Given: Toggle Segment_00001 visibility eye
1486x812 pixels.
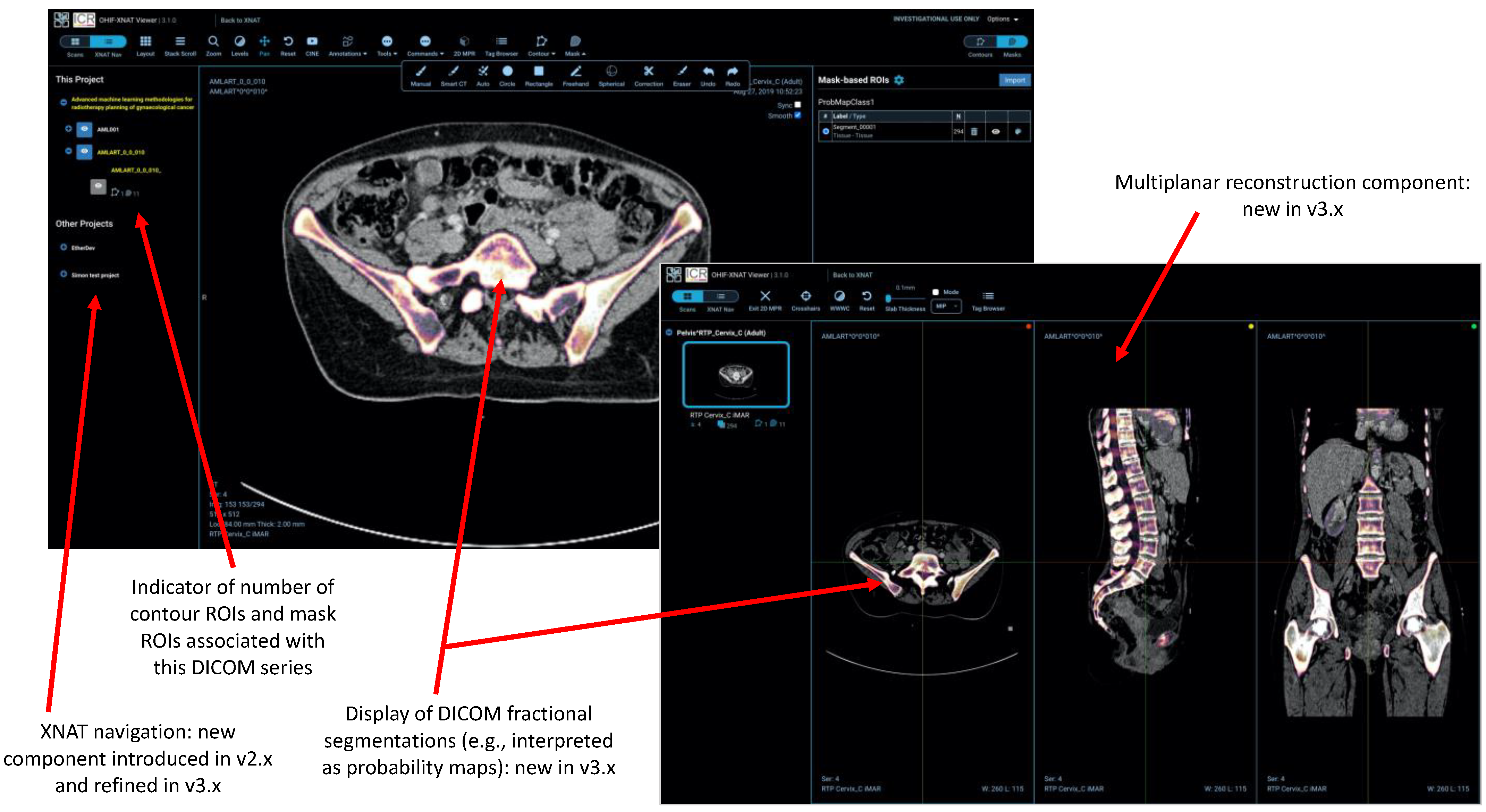Looking at the screenshot, I should 996,131.
